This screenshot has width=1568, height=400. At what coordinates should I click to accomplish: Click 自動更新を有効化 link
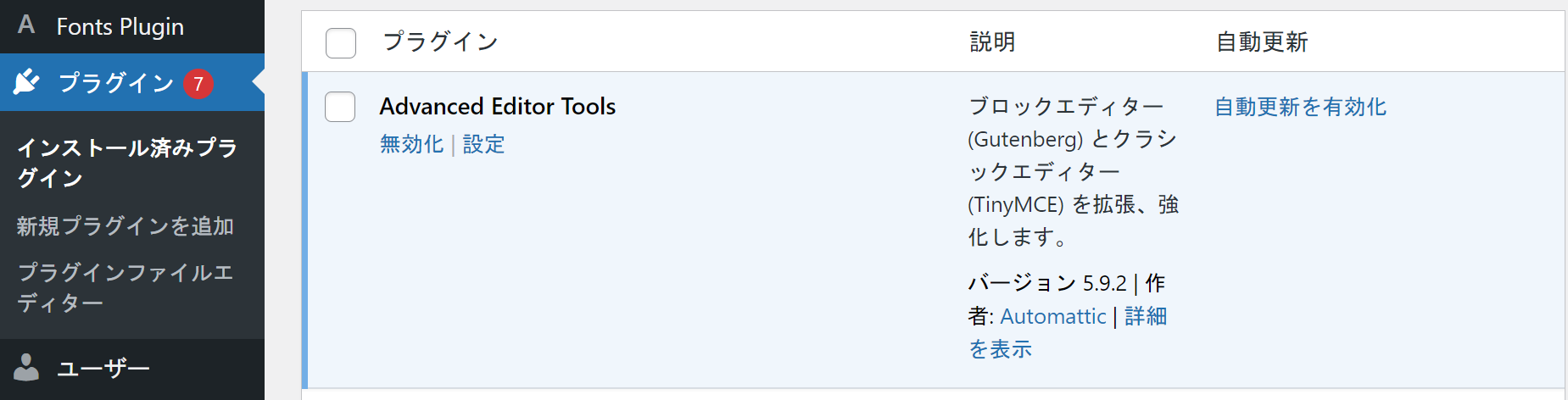(x=1300, y=107)
